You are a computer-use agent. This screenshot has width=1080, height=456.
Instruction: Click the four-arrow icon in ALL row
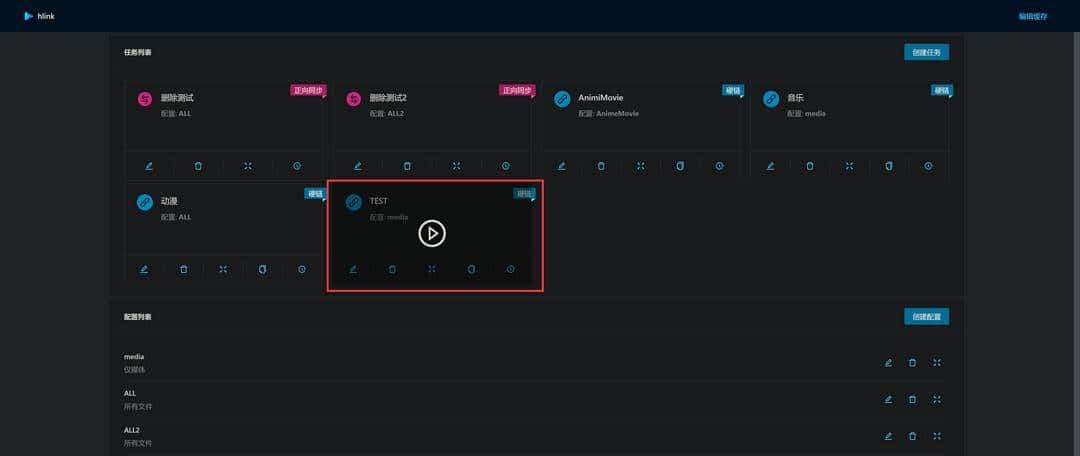pos(937,400)
